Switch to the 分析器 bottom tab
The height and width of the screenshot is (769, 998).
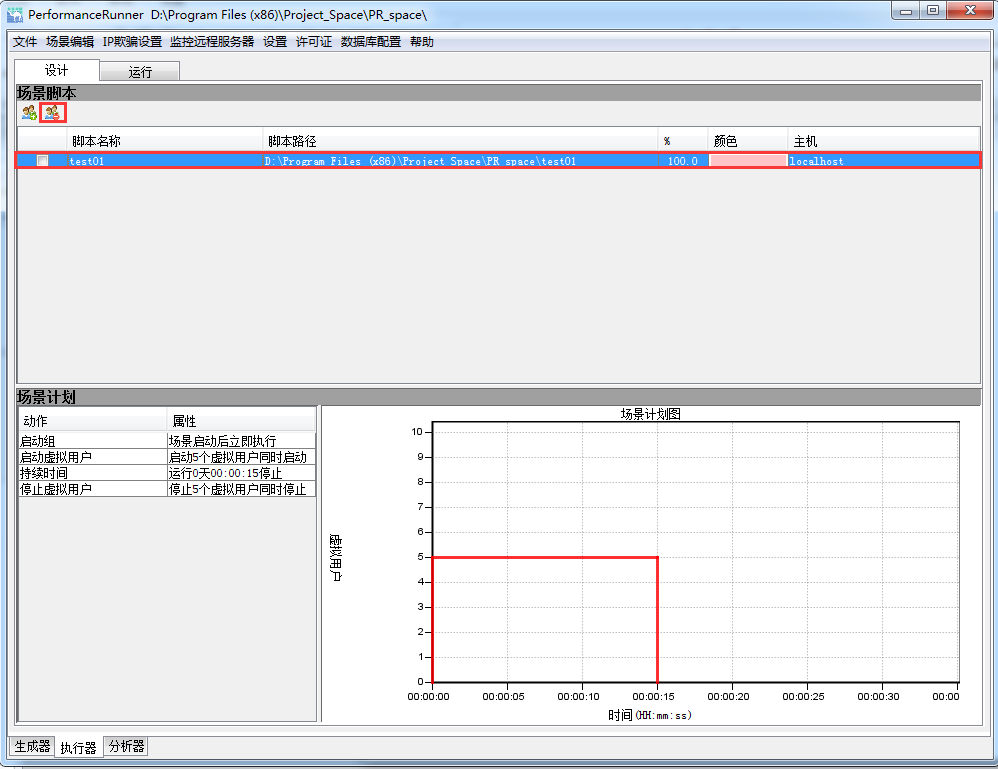(x=126, y=747)
